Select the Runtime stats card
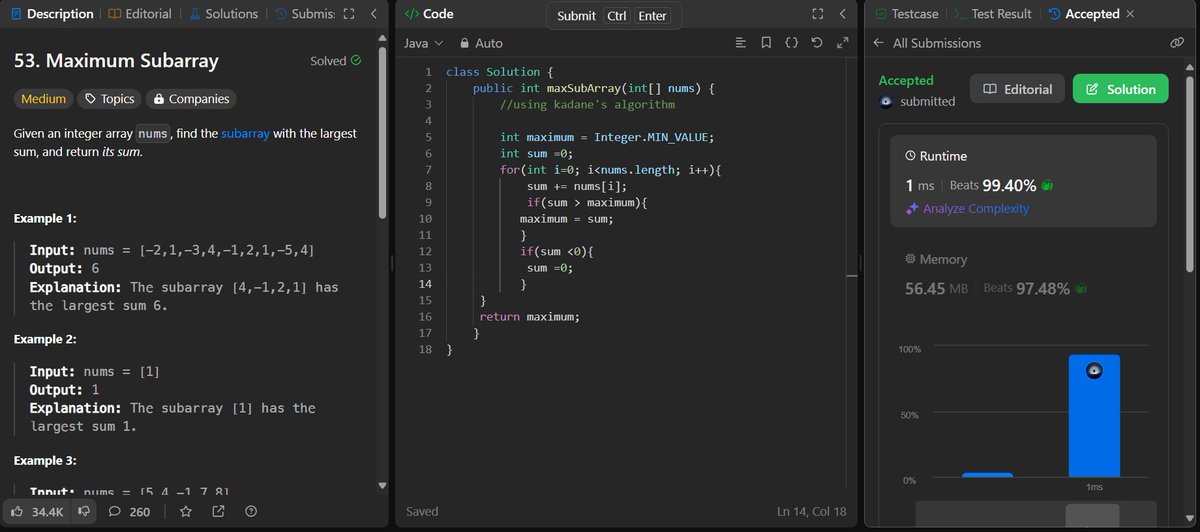This screenshot has width=1200, height=532. (x=1024, y=183)
